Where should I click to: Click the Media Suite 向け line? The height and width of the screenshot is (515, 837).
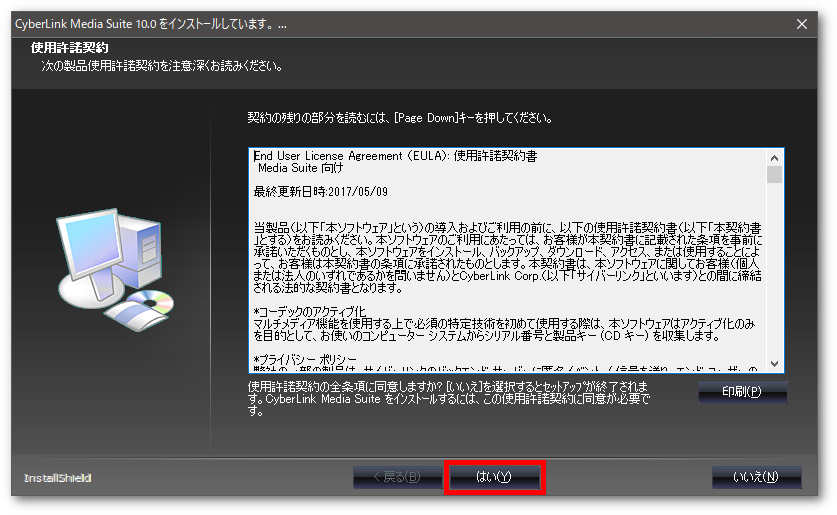point(301,168)
